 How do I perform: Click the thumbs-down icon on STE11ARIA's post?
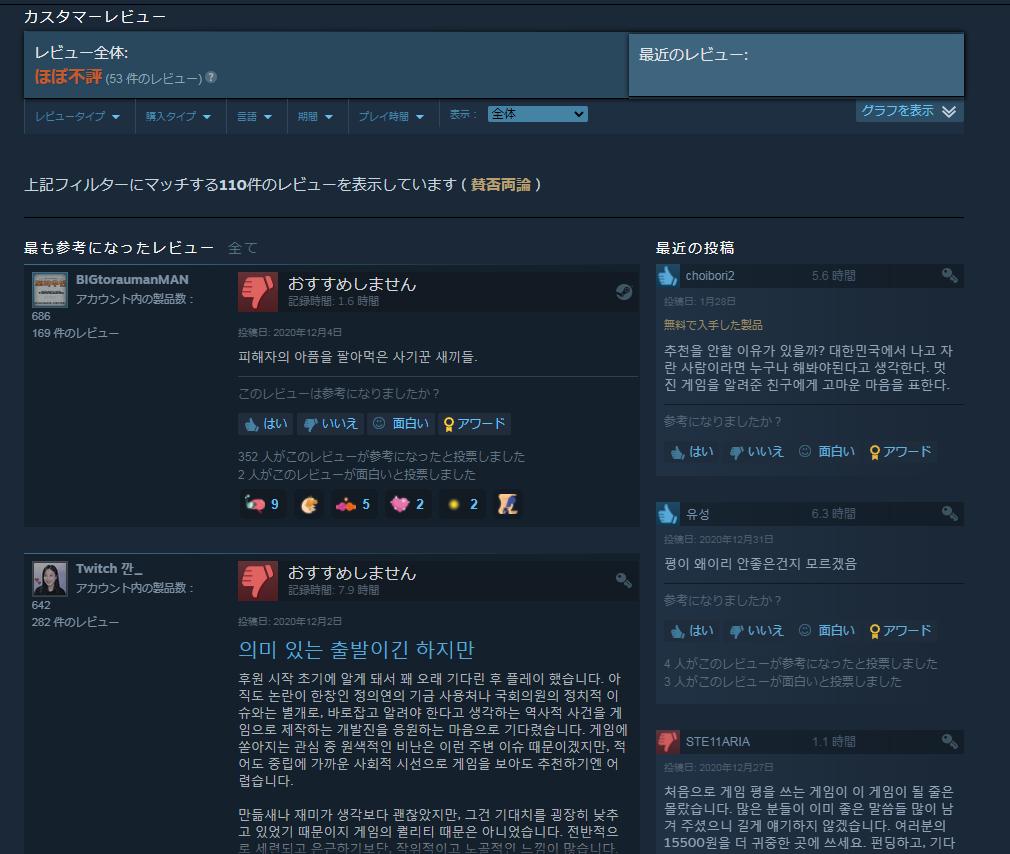tap(668, 742)
